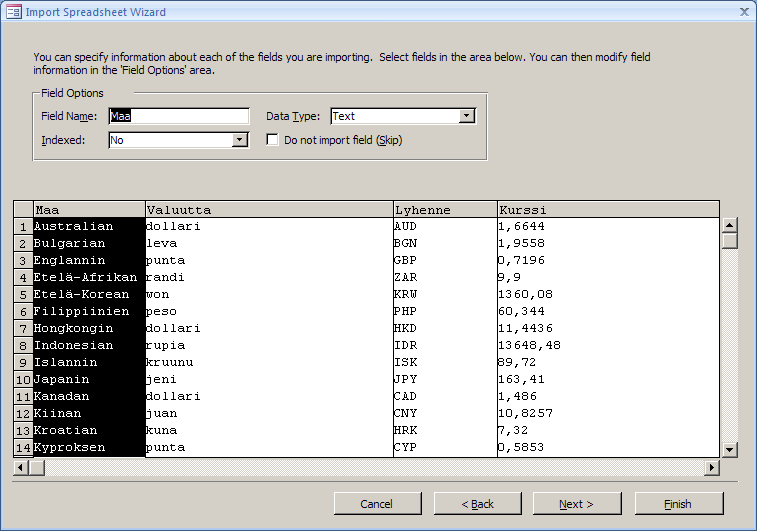
Task: Click the GBP abbreviation cell
Action: tap(445, 260)
